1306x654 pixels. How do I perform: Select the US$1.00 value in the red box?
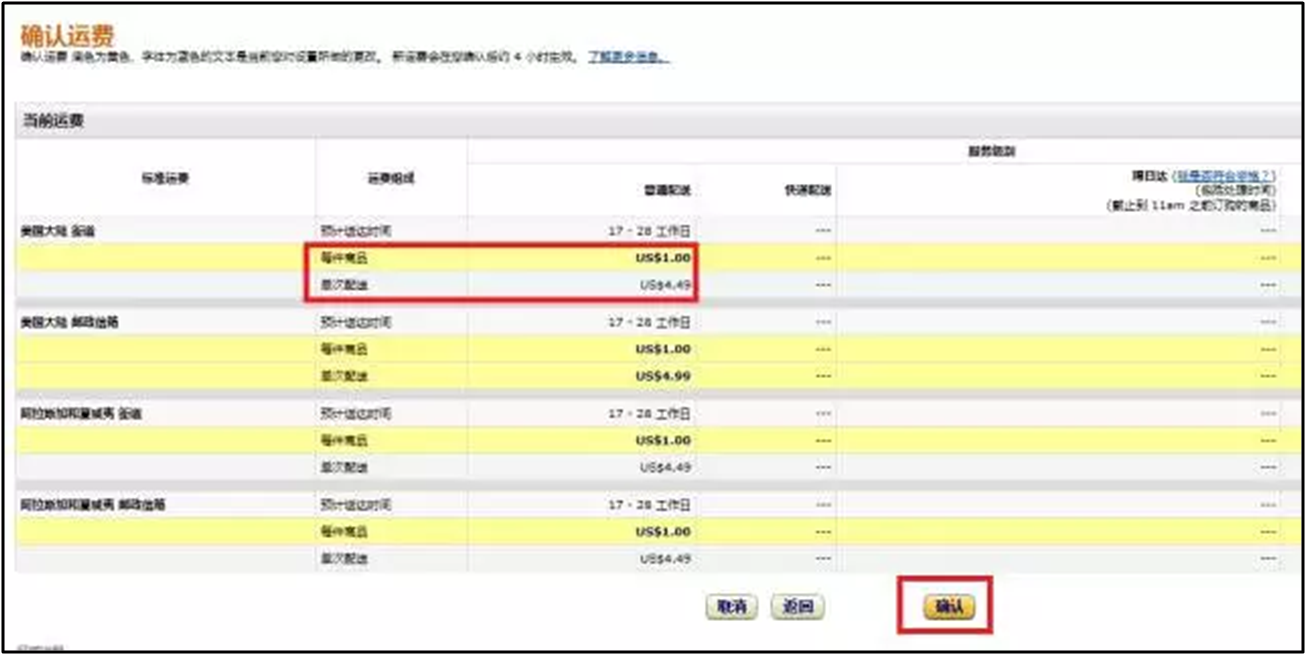(x=662, y=258)
